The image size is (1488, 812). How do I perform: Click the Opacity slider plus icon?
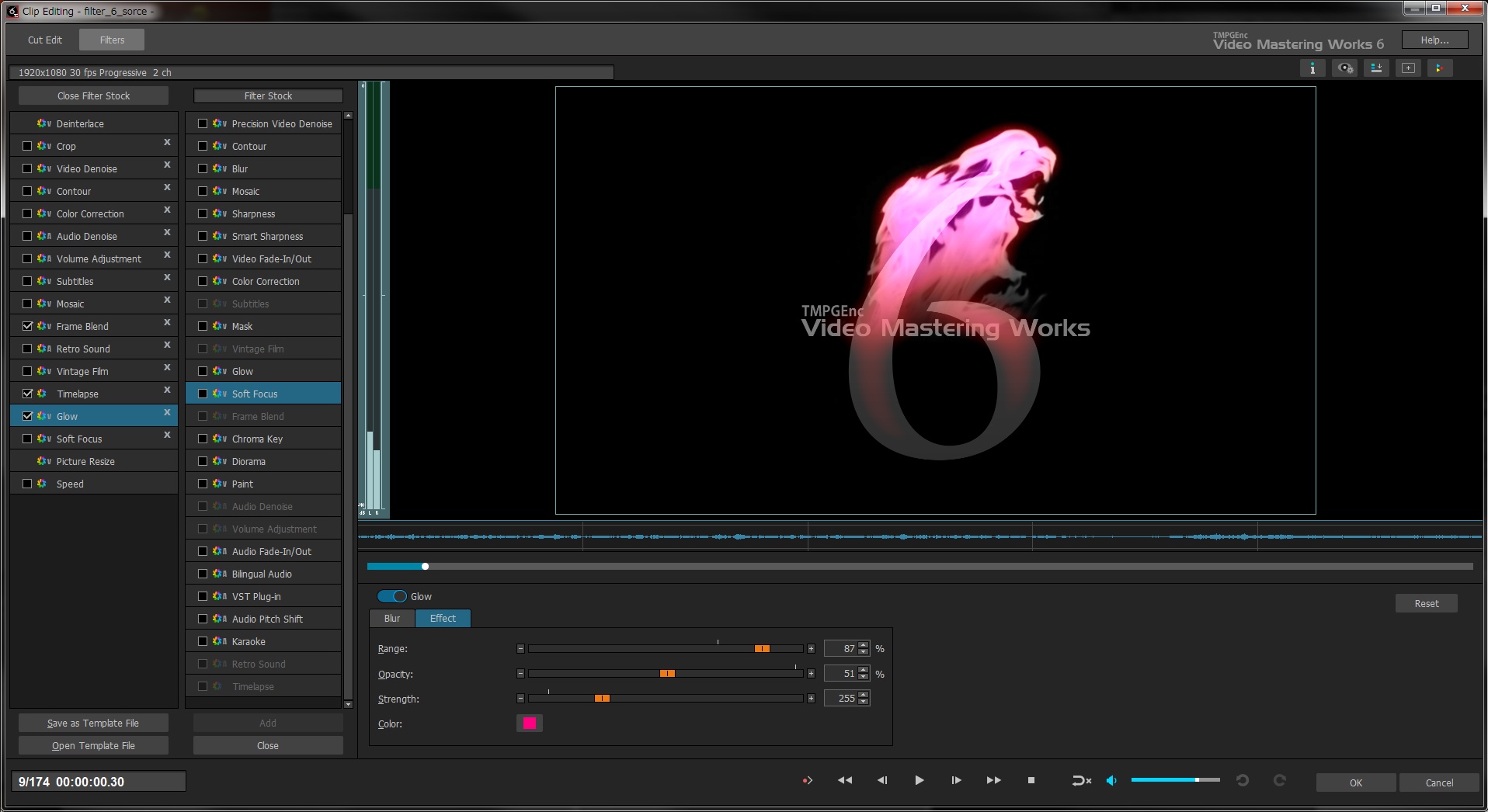coord(811,674)
